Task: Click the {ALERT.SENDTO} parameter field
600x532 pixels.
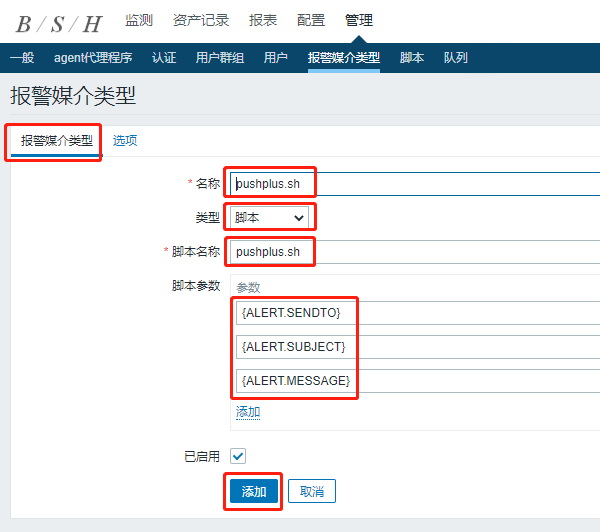Action: pyautogui.click(x=418, y=313)
